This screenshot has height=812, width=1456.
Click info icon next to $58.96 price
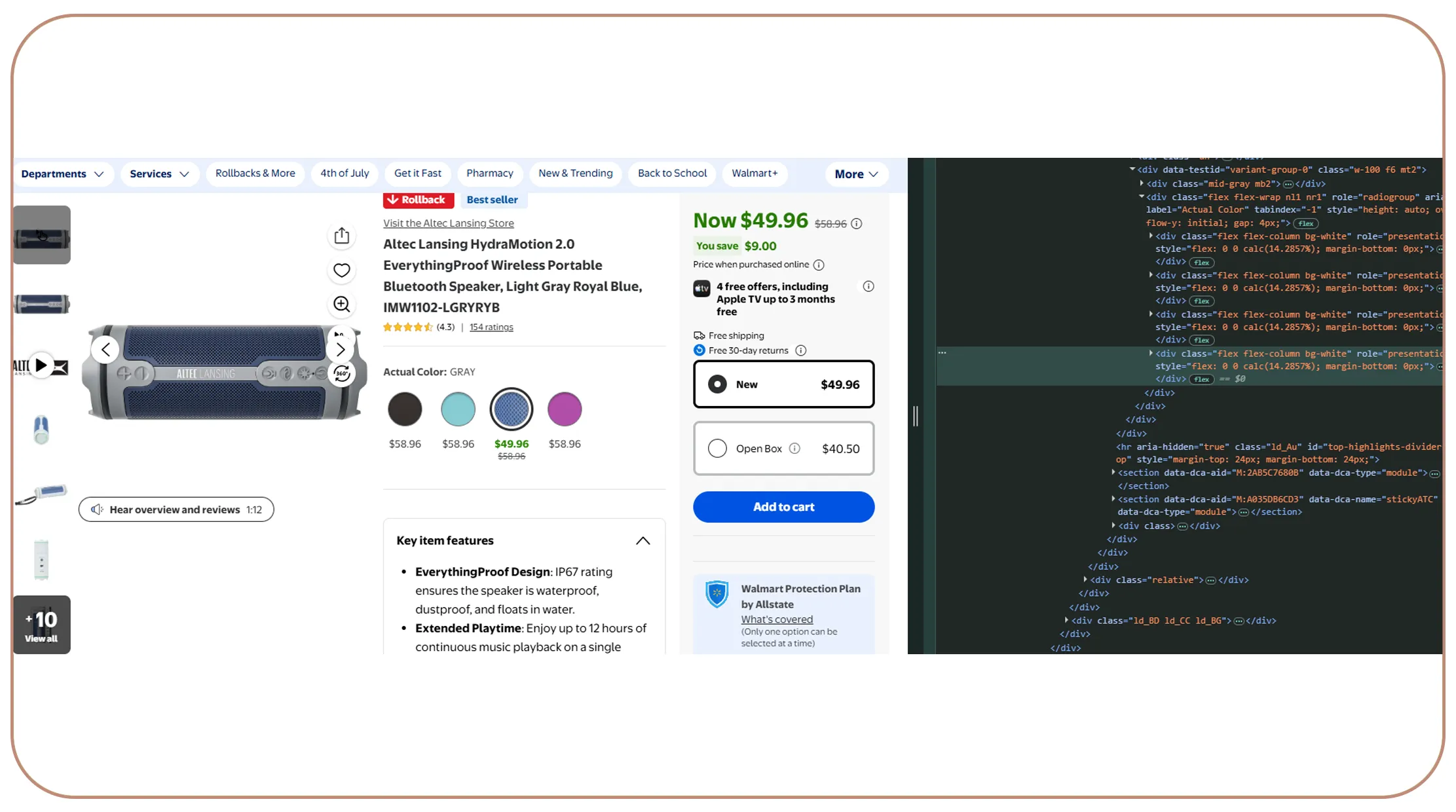point(857,224)
